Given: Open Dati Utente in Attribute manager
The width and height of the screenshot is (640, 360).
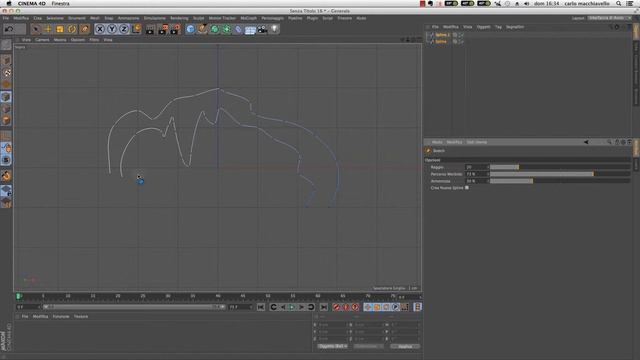Looking at the screenshot, I should point(477,142).
